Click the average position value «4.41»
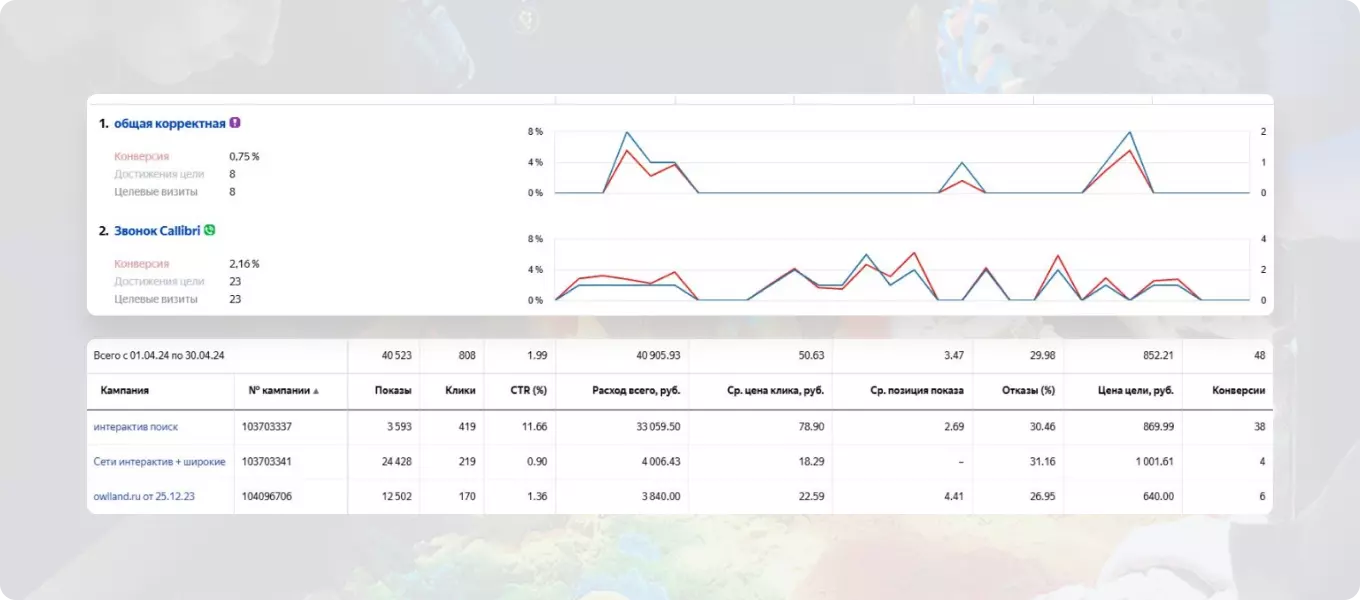The height and width of the screenshot is (600, 1360). pyautogui.click(x=953, y=497)
